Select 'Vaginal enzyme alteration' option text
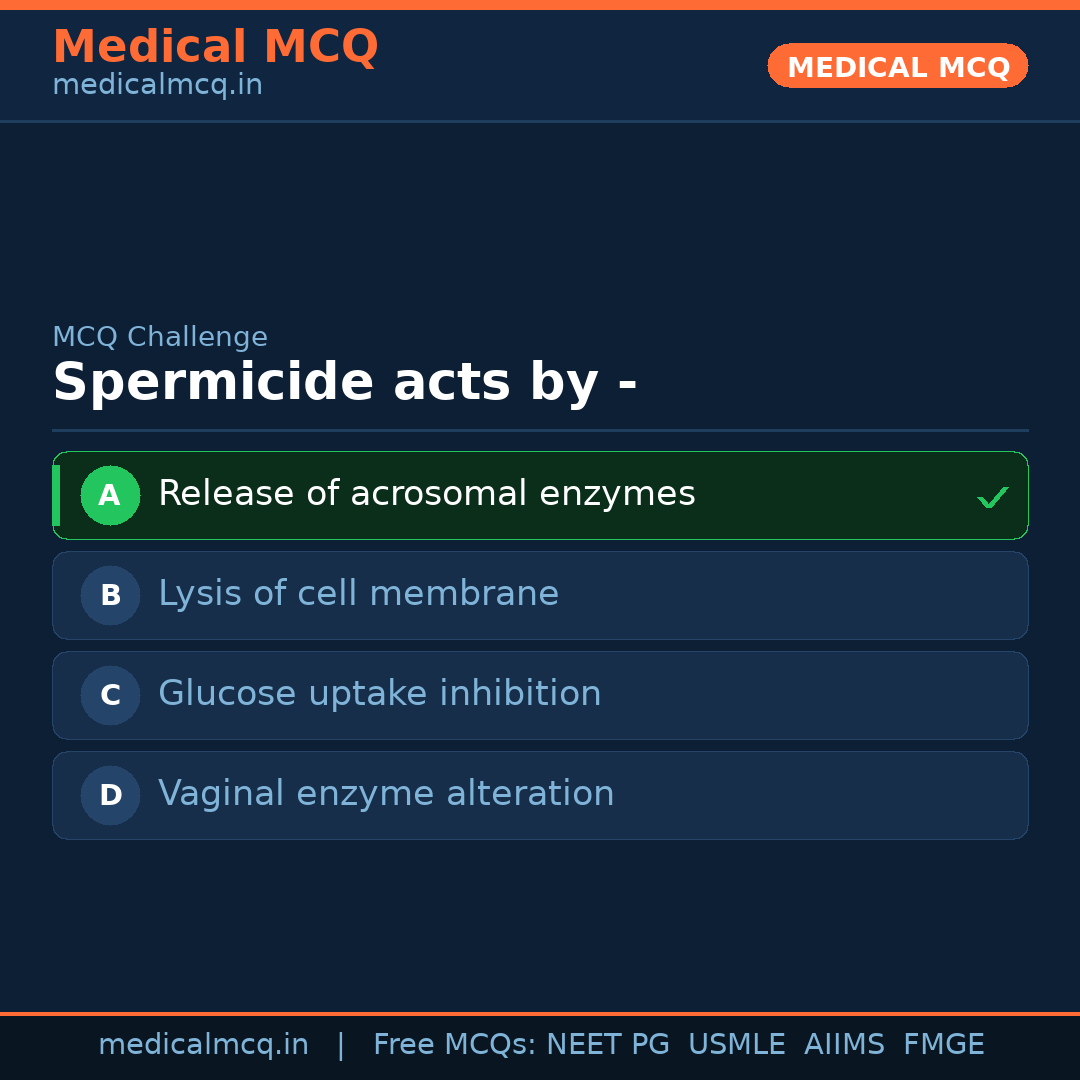The width and height of the screenshot is (1080, 1080). click(386, 794)
